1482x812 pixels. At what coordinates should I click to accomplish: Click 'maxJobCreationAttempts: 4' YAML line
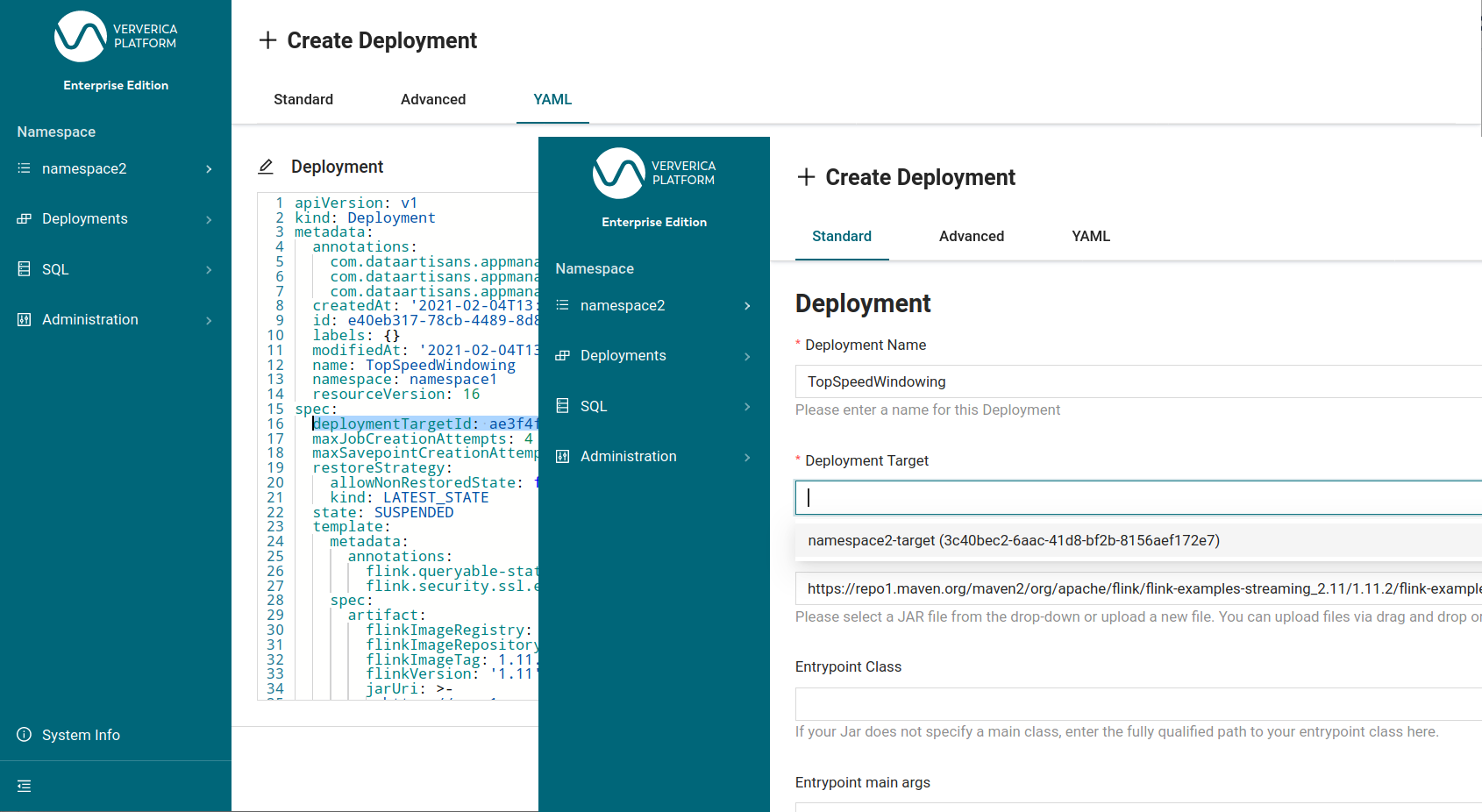[x=423, y=438]
